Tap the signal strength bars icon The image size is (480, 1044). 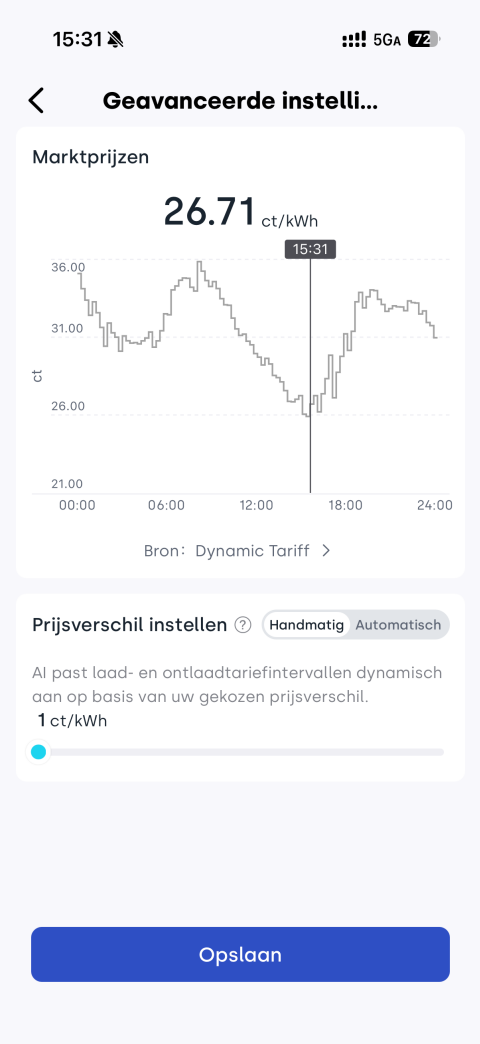354,40
